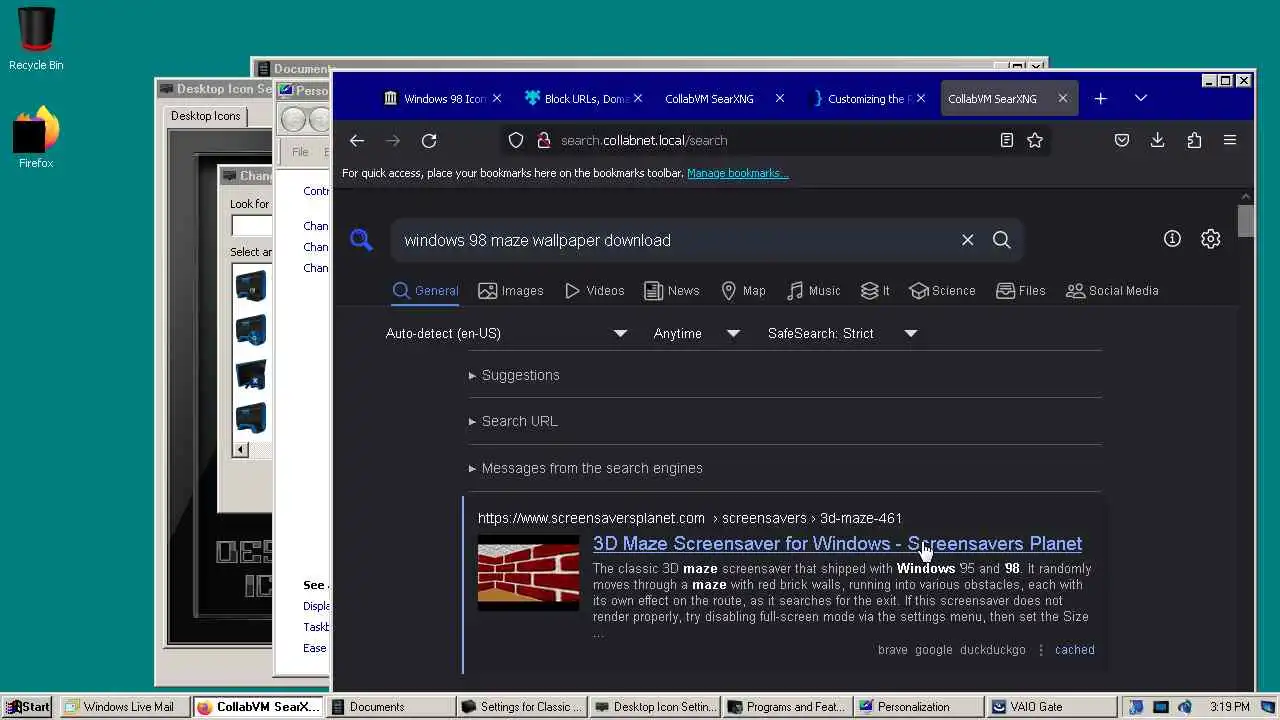Select fourth icon in Change Icon list
The width and height of the screenshot is (1280, 720).
pyautogui.click(x=251, y=418)
